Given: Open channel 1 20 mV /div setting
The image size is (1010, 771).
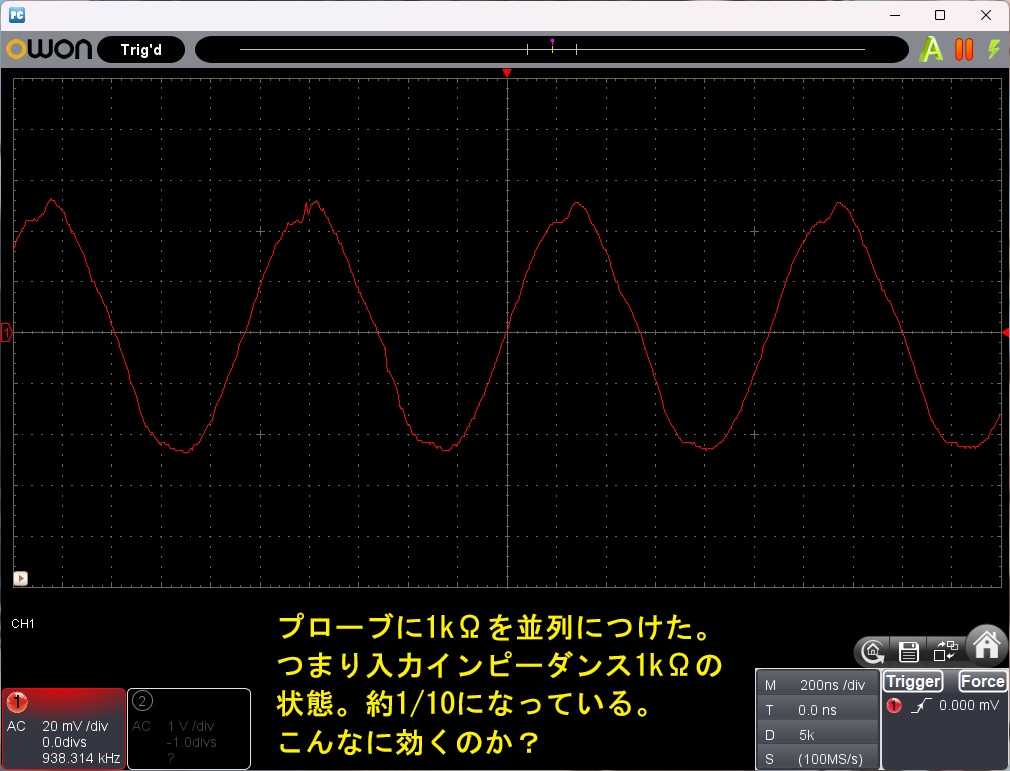Looking at the screenshot, I should (x=75, y=726).
